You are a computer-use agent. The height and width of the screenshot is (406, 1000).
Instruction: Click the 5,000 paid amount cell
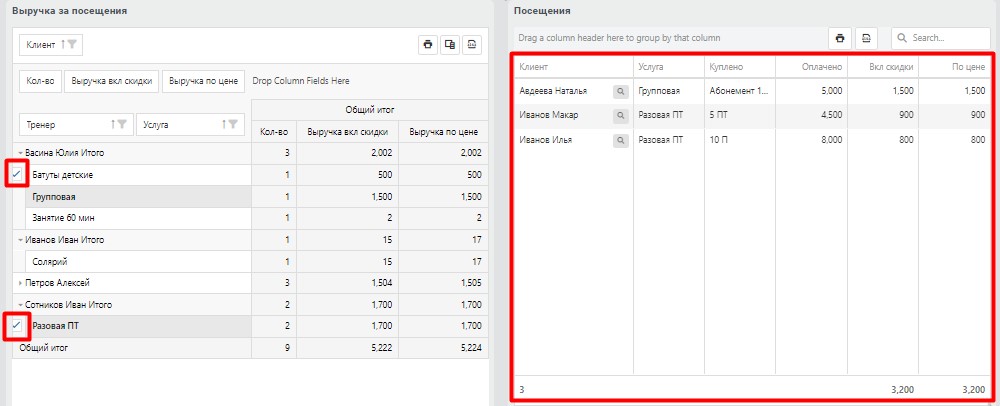click(812, 91)
